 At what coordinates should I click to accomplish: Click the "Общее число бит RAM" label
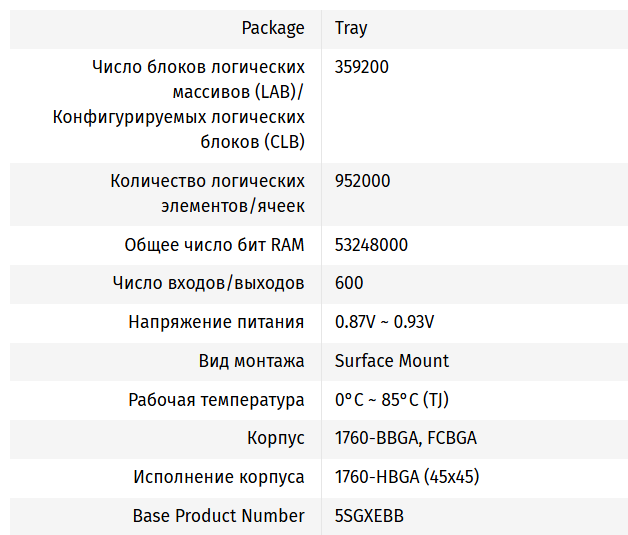point(214,245)
